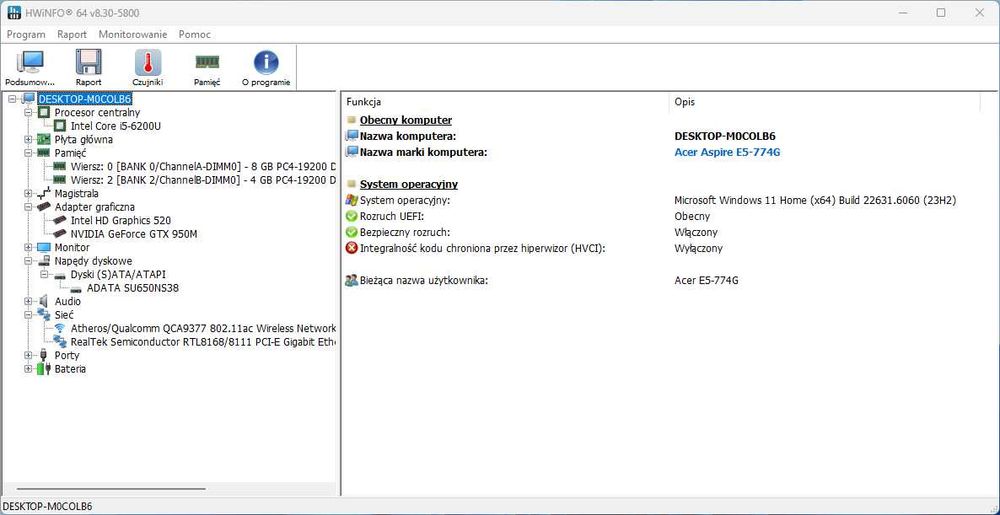The height and width of the screenshot is (515, 1000).
Task: Select the 8 GB PC4-19200 memory row
Action: click(203, 166)
